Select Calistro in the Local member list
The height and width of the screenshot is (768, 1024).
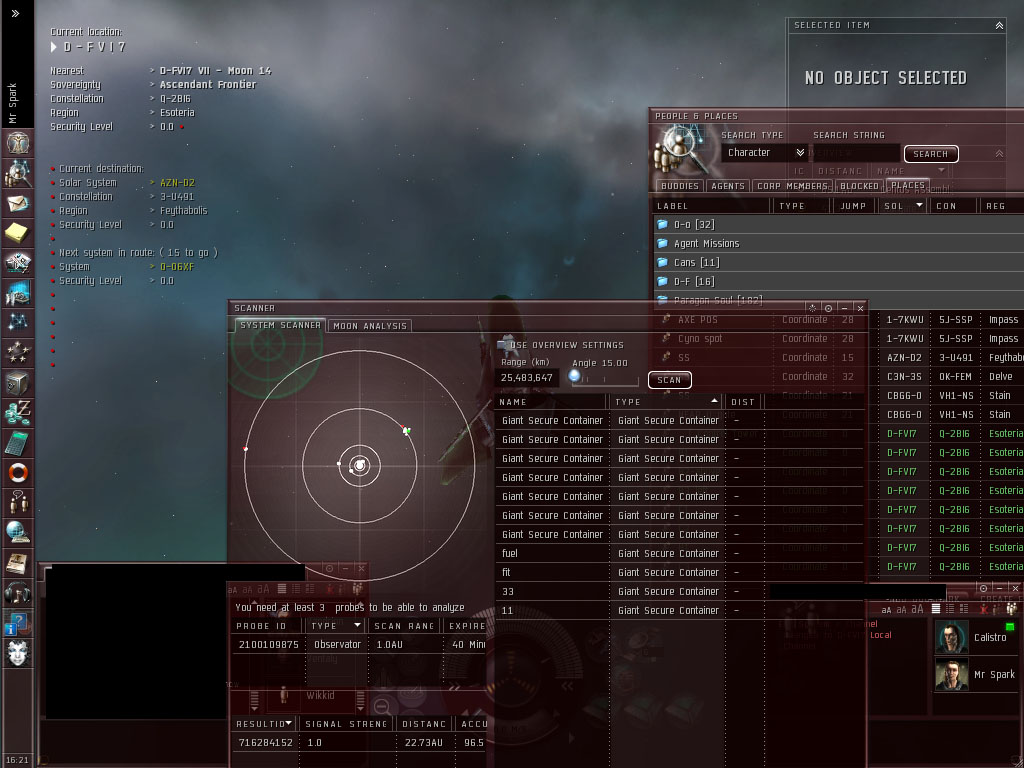(977, 637)
